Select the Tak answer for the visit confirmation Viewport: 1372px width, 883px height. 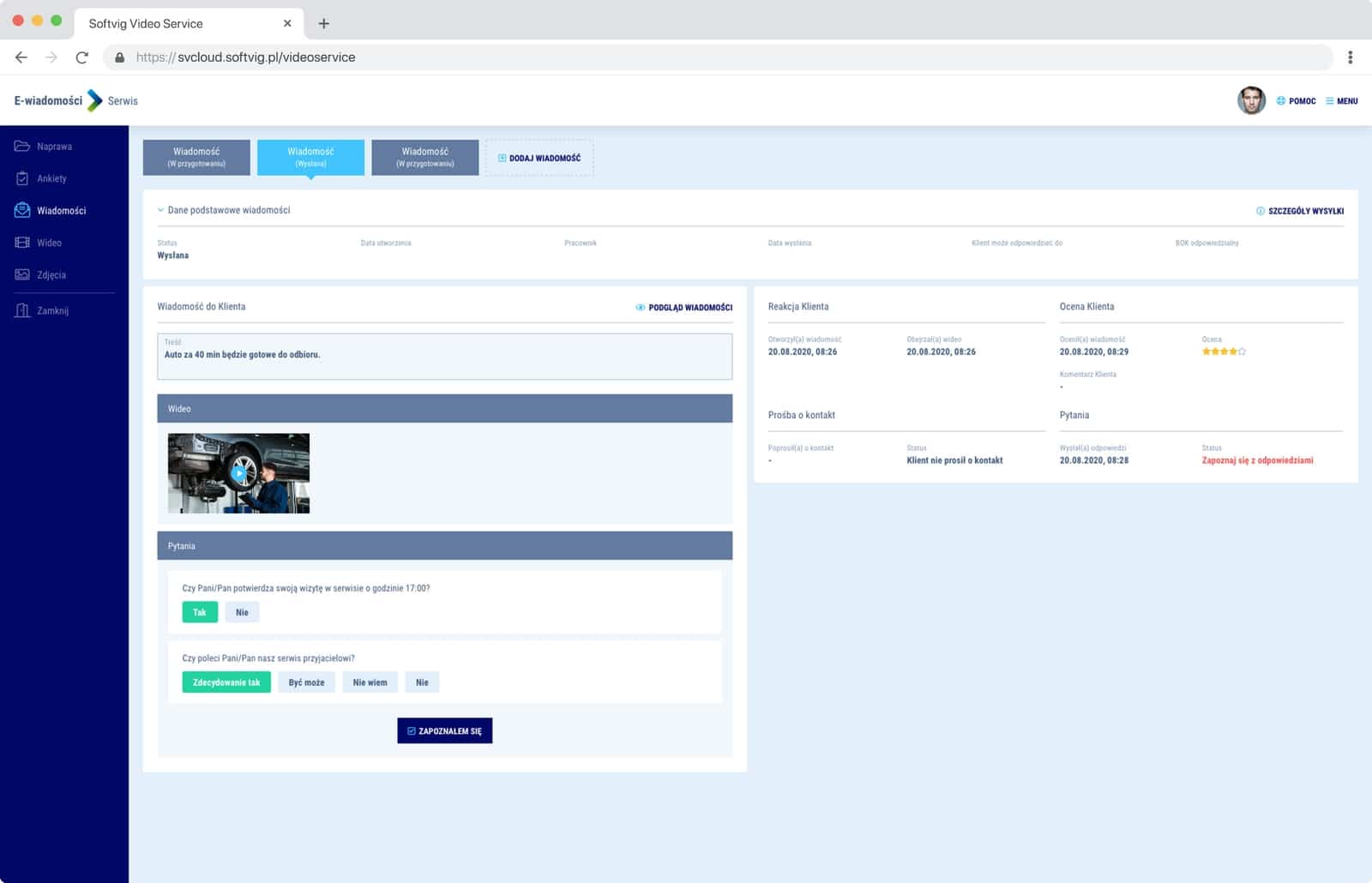(199, 612)
